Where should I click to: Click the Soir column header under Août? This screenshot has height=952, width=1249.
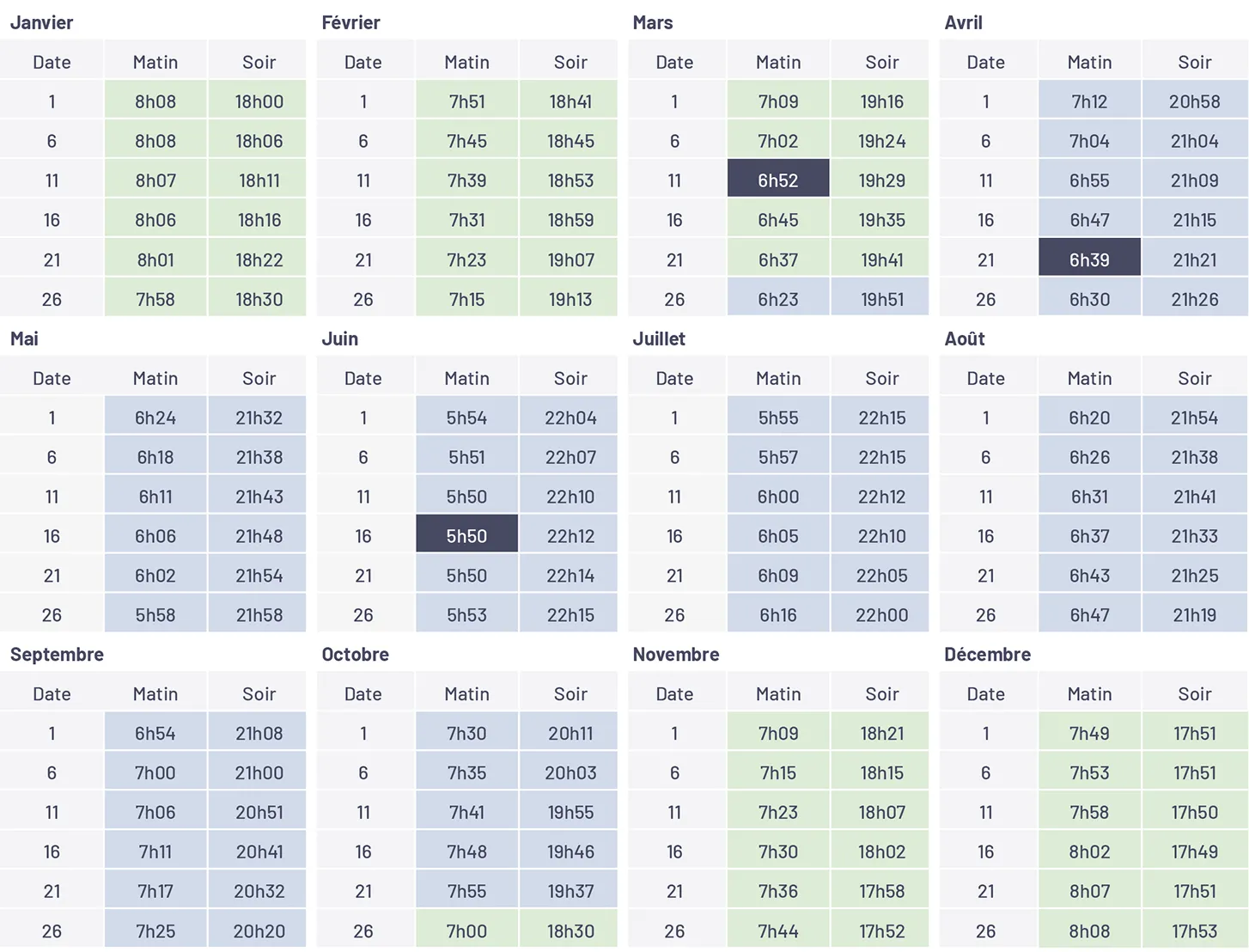(1194, 378)
